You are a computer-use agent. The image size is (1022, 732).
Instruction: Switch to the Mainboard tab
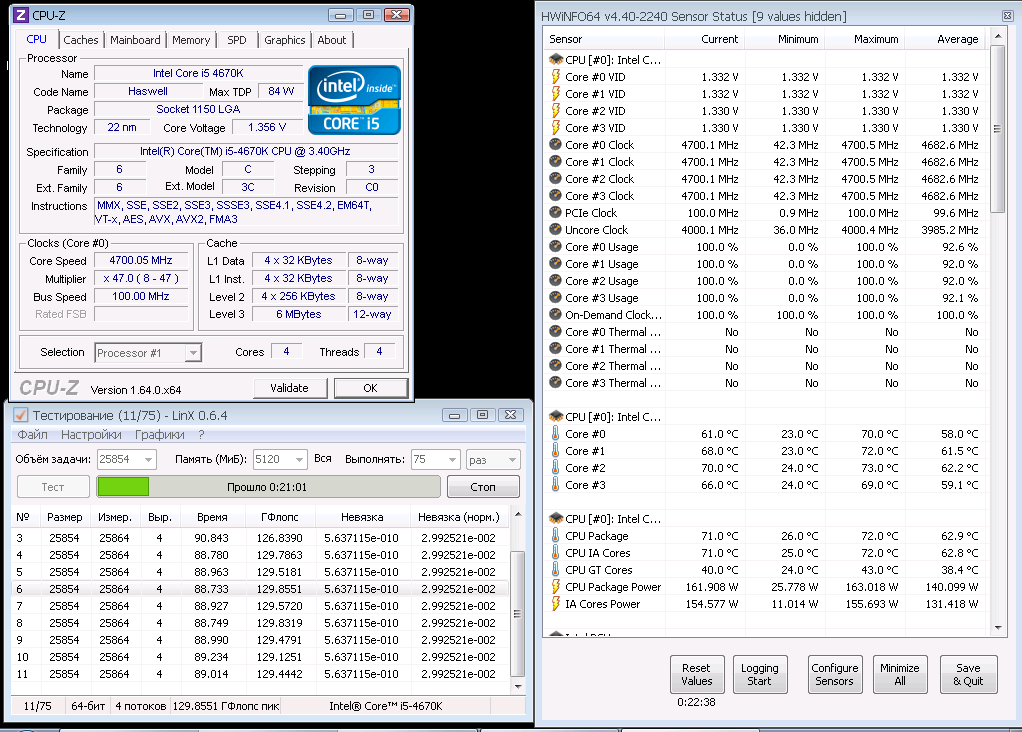point(135,40)
